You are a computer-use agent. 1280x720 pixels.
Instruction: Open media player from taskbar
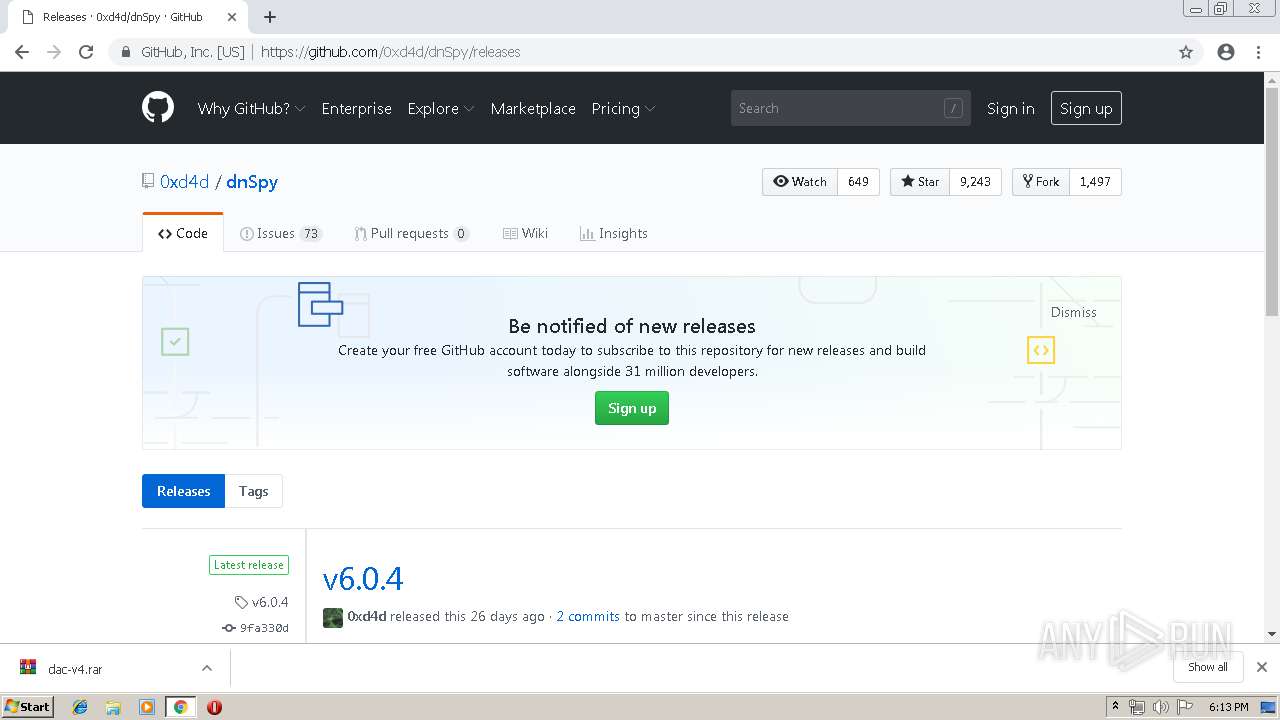[x=147, y=707]
